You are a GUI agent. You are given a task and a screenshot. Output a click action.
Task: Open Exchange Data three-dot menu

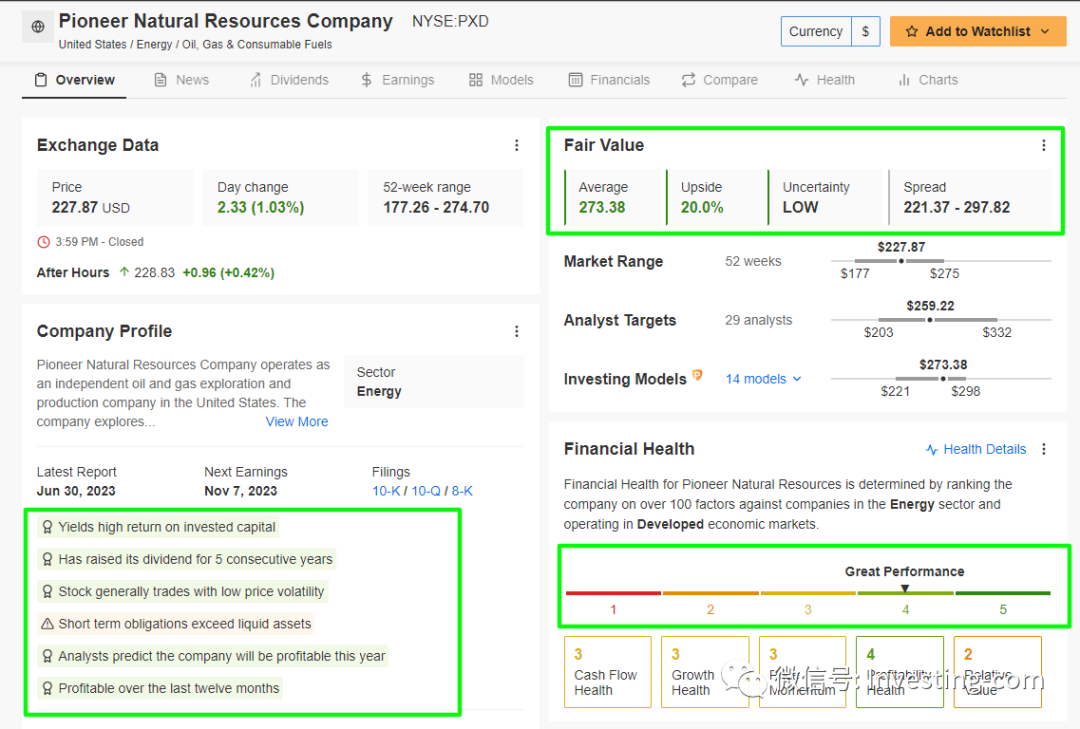(x=517, y=145)
